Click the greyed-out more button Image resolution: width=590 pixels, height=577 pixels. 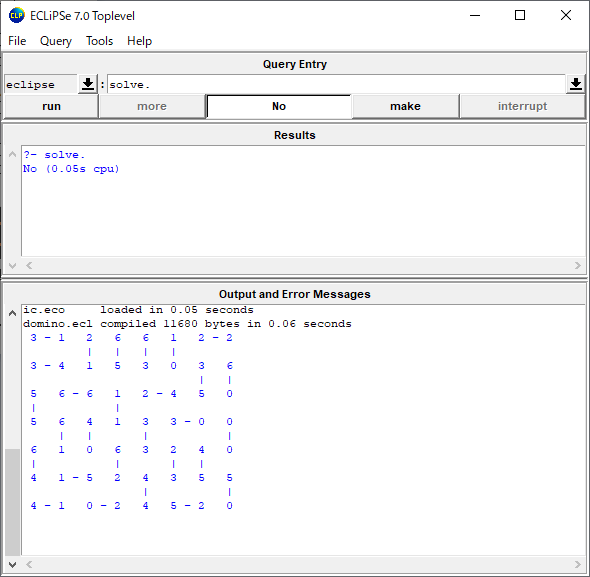click(x=152, y=107)
